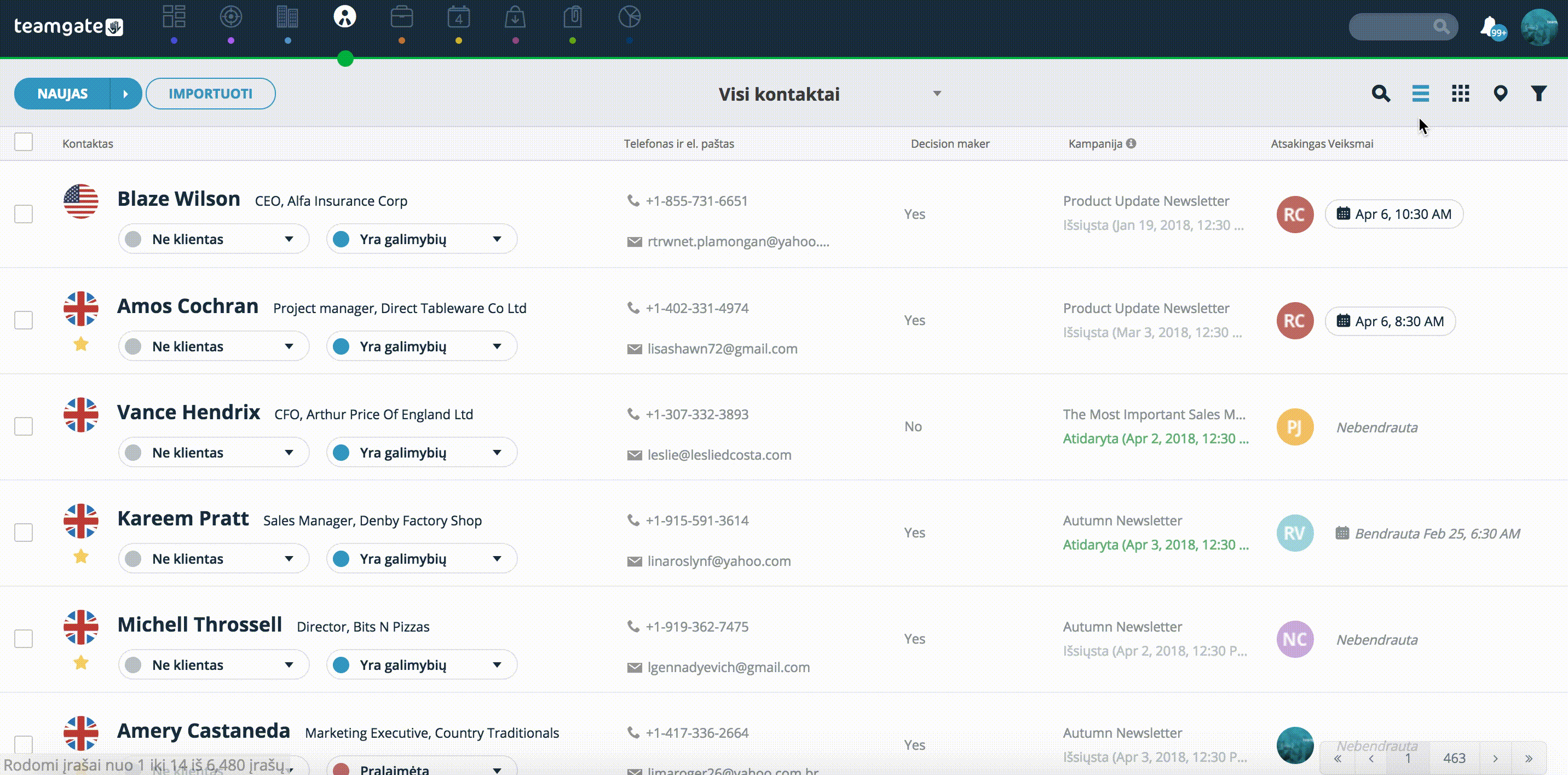Open Blaze Wilson's Apr 6, 10:30 AM activity
The height and width of the screenshot is (775, 1568).
1394,214
